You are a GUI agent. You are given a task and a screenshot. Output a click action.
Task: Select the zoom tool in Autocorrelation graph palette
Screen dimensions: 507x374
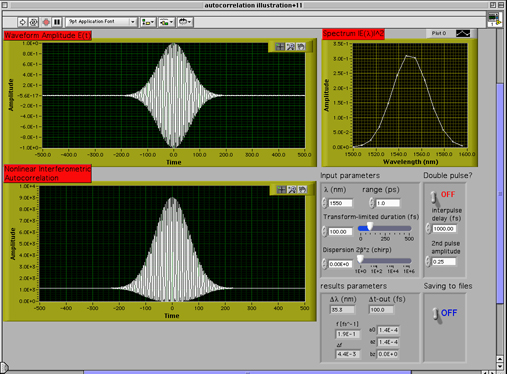(292, 190)
